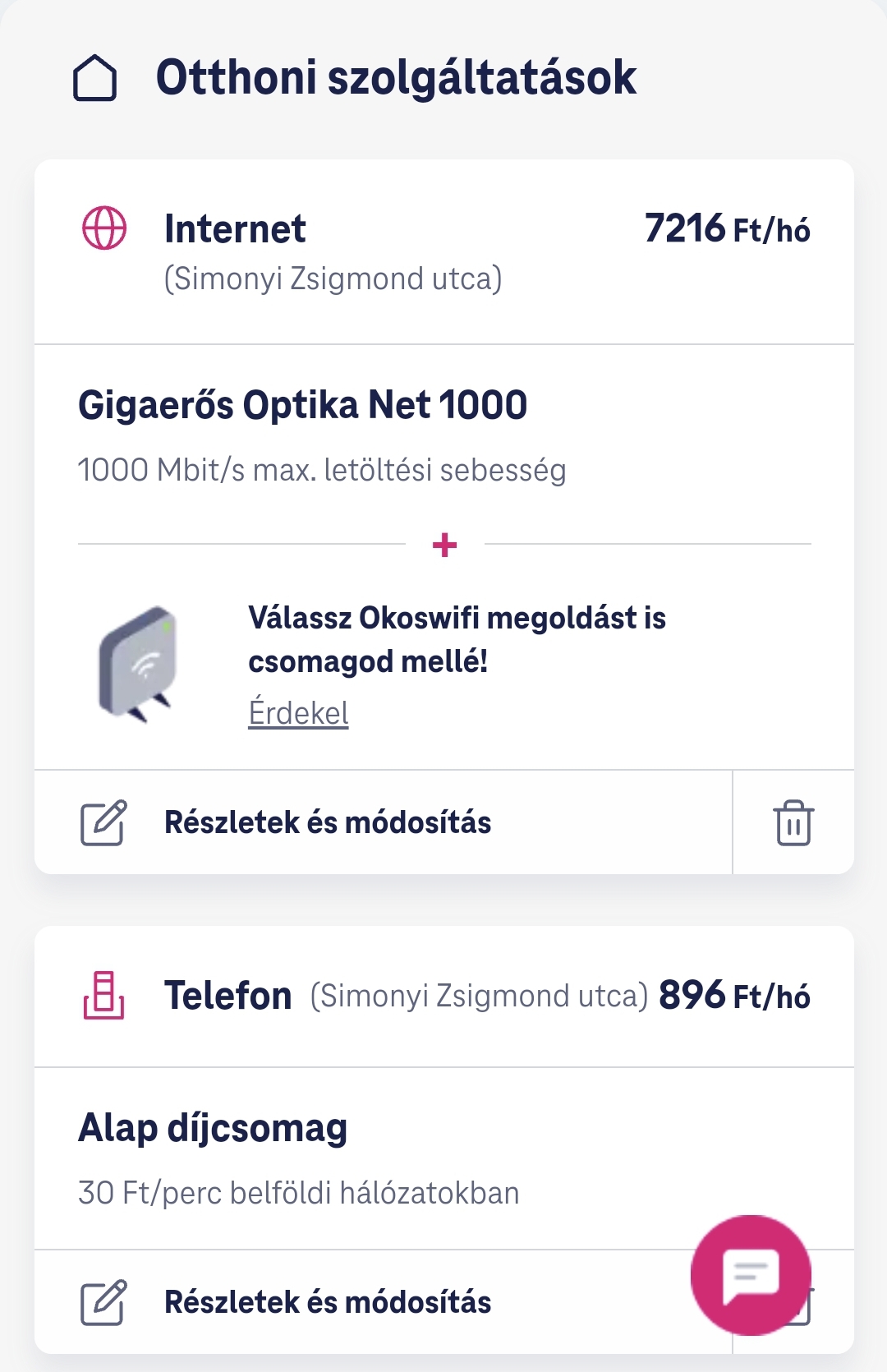Click the 7216 Ft/hó Internet price
Image resolution: width=887 pixels, height=1372 pixels.
[727, 228]
